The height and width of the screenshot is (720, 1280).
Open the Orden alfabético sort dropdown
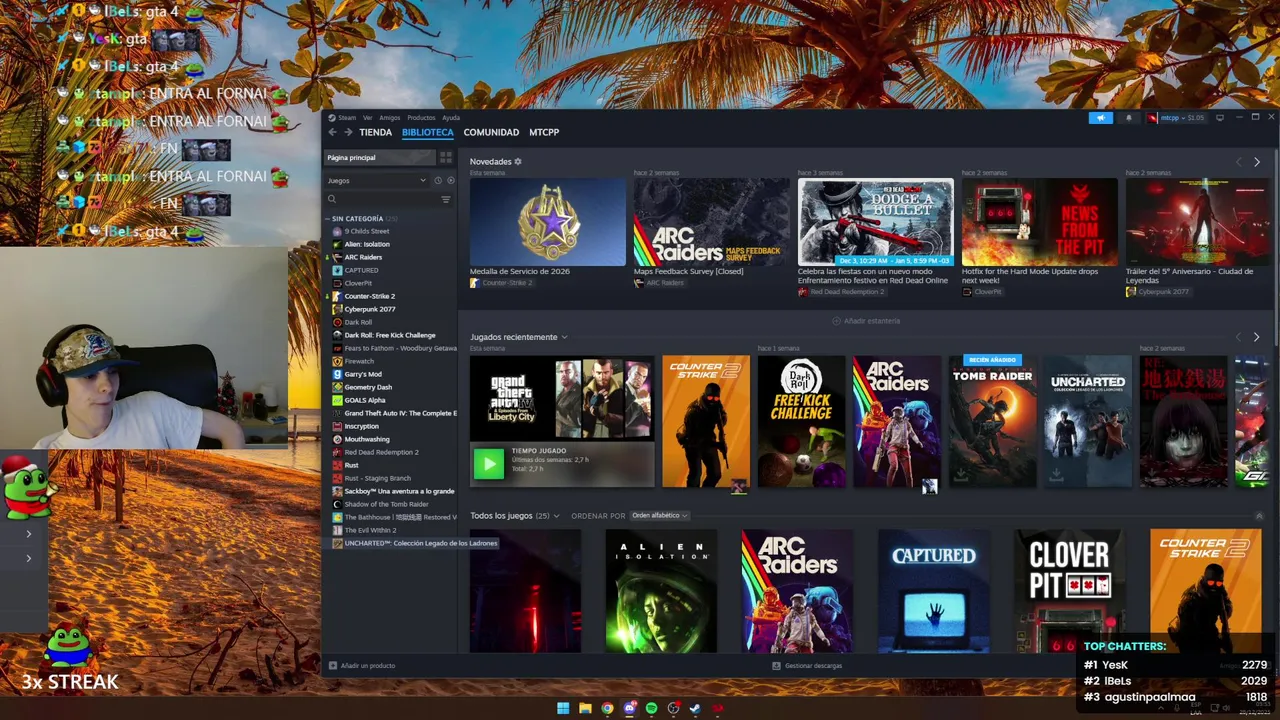tap(659, 516)
